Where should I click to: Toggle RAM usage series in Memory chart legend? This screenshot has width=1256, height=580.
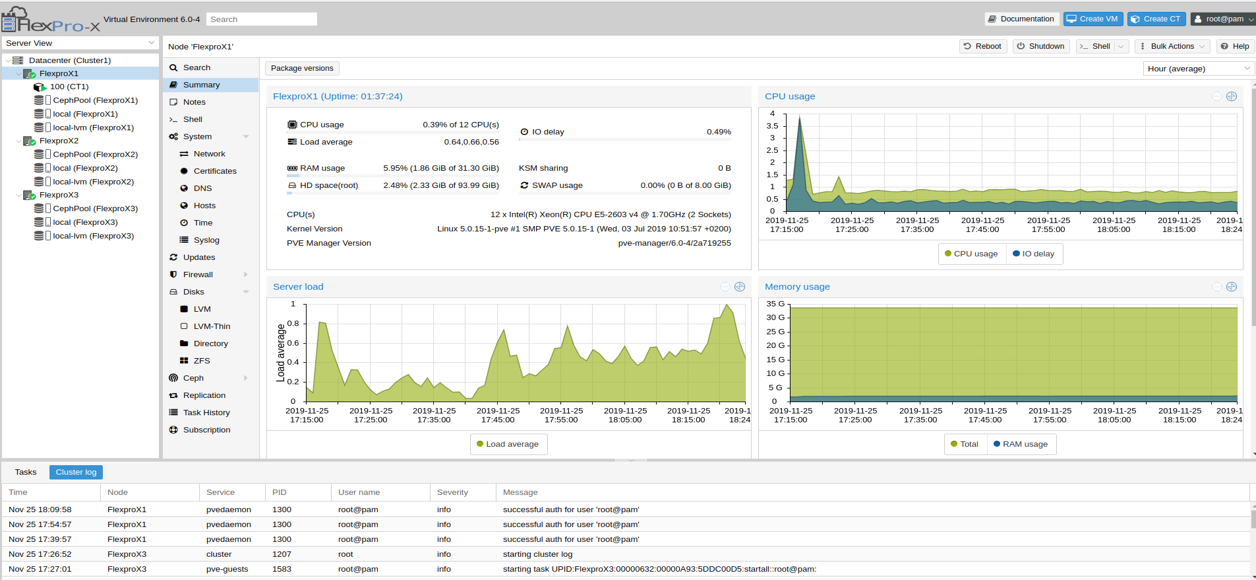tap(1021, 444)
